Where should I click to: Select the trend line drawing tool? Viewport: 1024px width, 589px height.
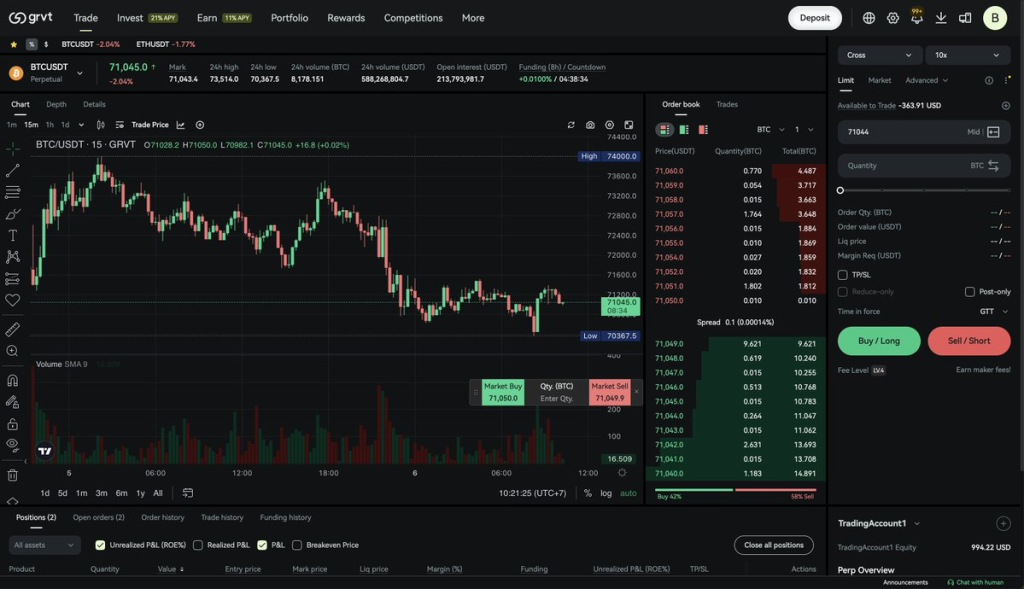[13, 170]
